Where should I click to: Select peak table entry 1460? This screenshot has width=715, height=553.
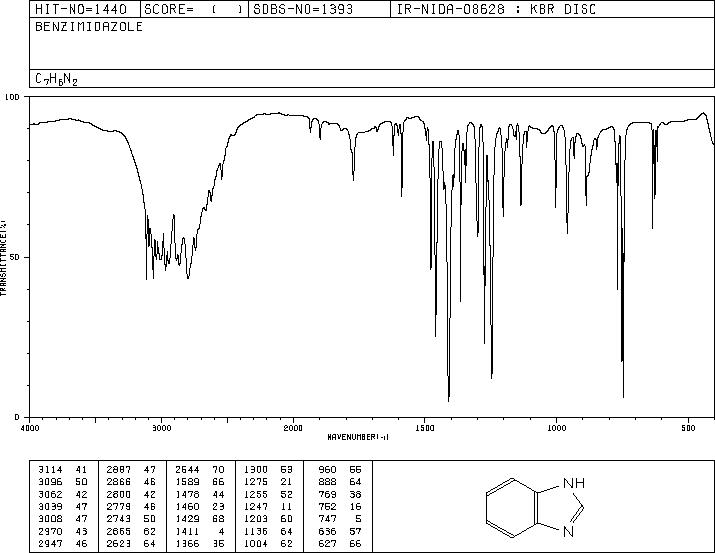click(x=200, y=506)
